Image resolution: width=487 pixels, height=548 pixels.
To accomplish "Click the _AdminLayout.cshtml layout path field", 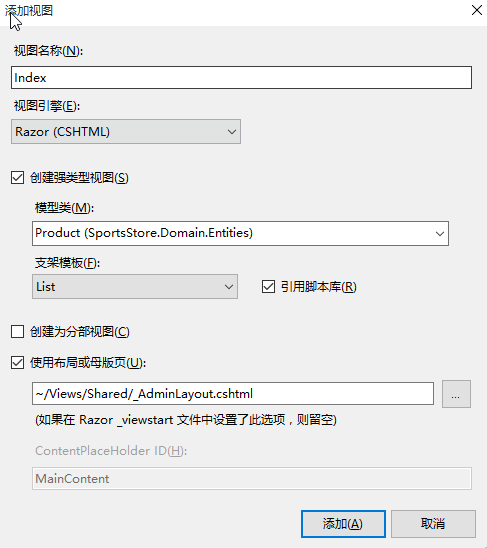I will (x=233, y=394).
